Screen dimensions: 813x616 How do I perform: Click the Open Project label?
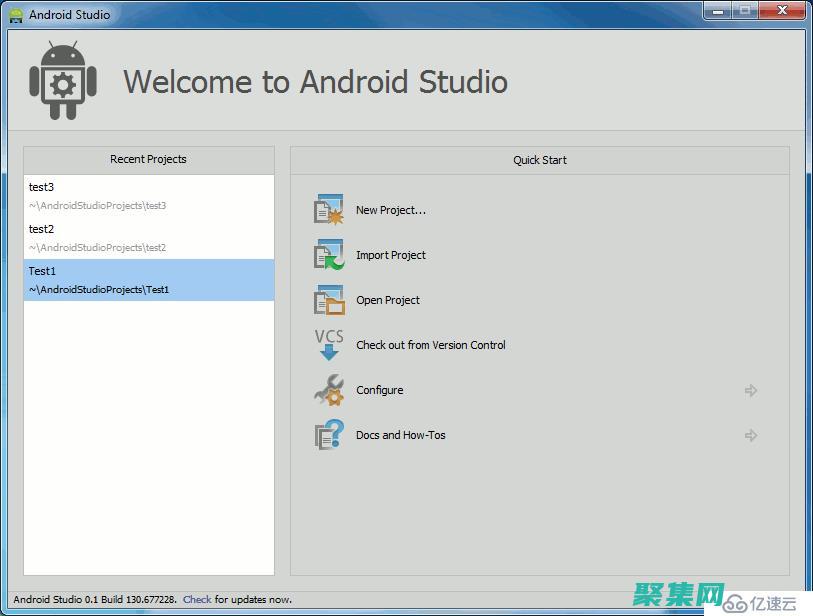coord(388,300)
